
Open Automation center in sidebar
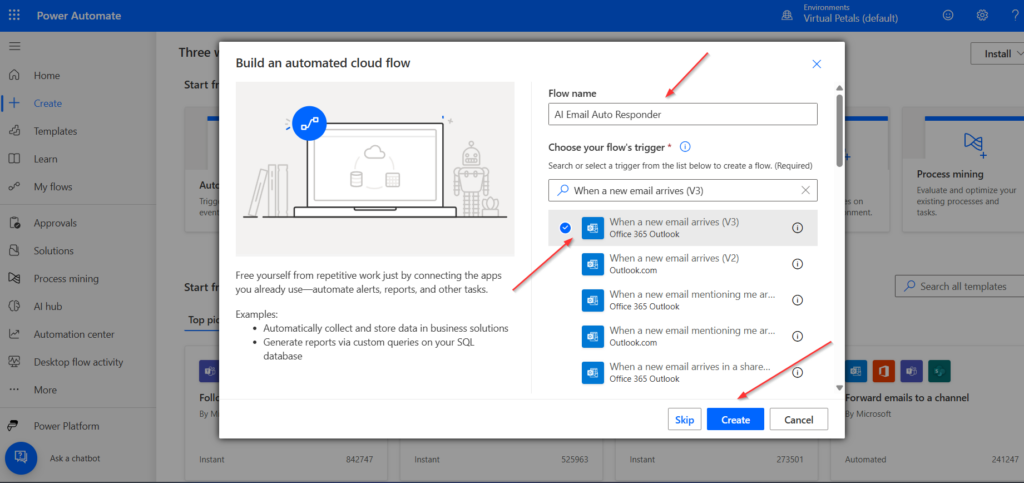[74, 334]
